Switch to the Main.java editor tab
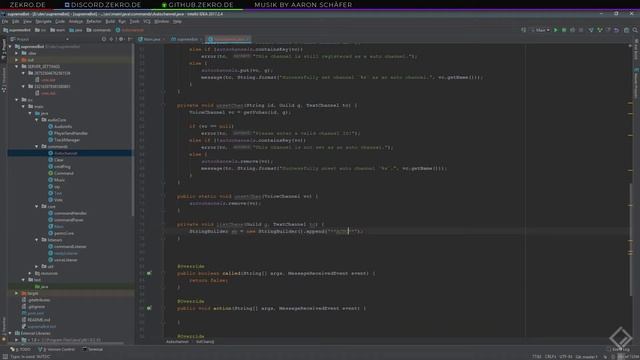The width and height of the screenshot is (640, 360). (151, 39)
